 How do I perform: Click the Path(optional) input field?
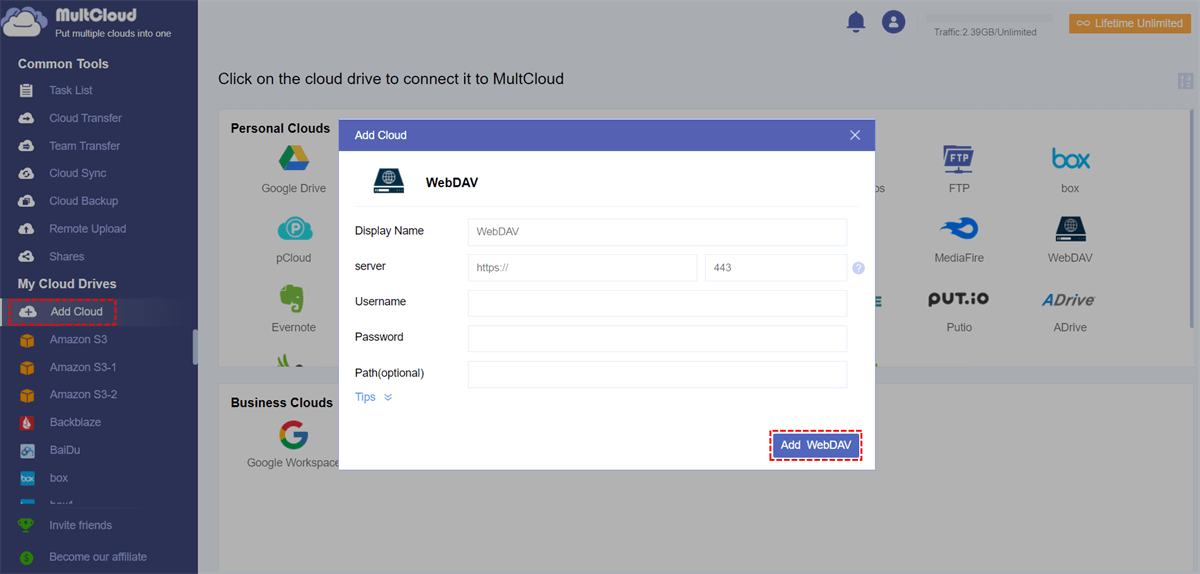pyautogui.click(x=657, y=374)
